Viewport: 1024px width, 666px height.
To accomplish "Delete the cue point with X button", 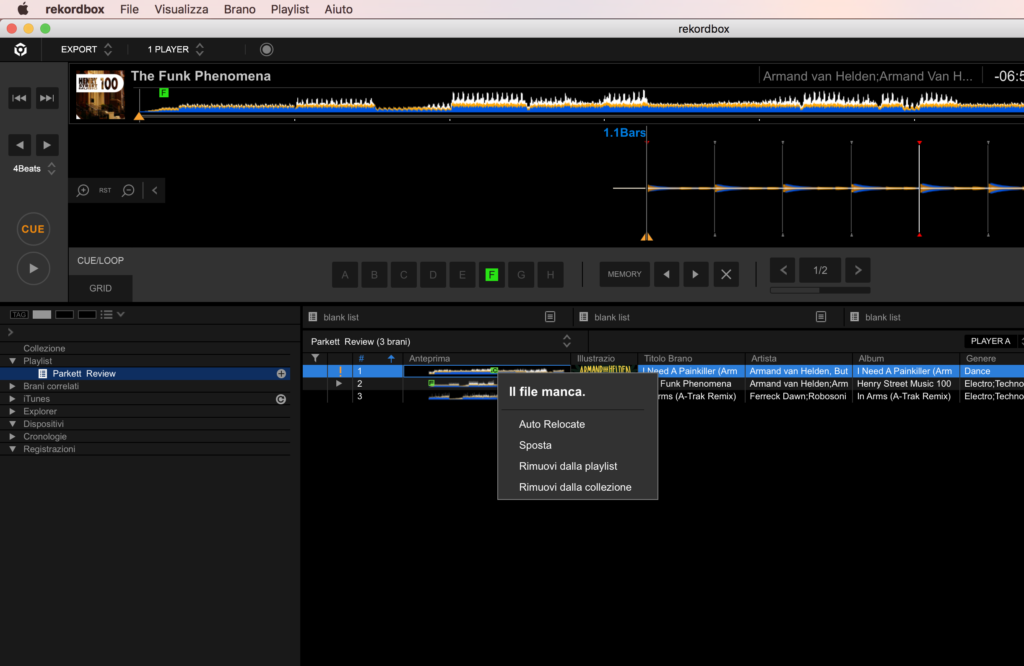I will (727, 274).
